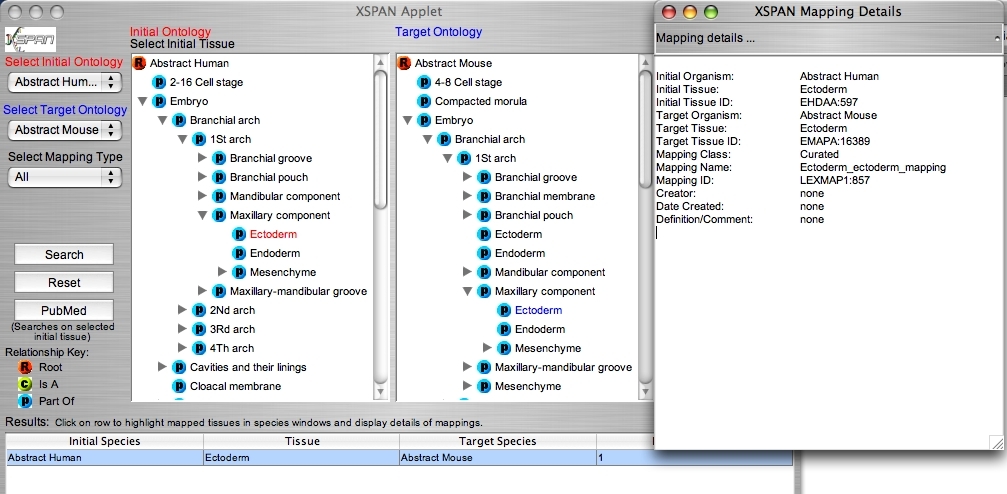The height and width of the screenshot is (494, 1007).
Task: Click the Abstract Mouse cell in results
Action: click(x=498, y=458)
